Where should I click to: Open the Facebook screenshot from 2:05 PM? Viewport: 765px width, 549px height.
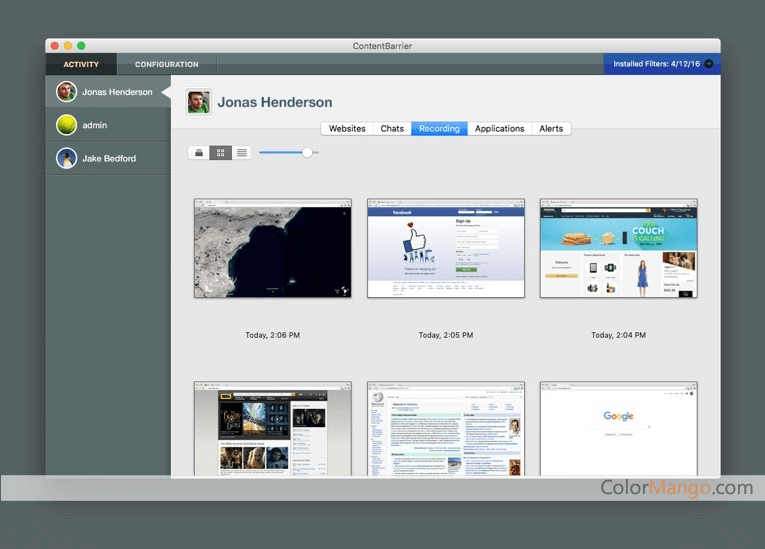445,248
